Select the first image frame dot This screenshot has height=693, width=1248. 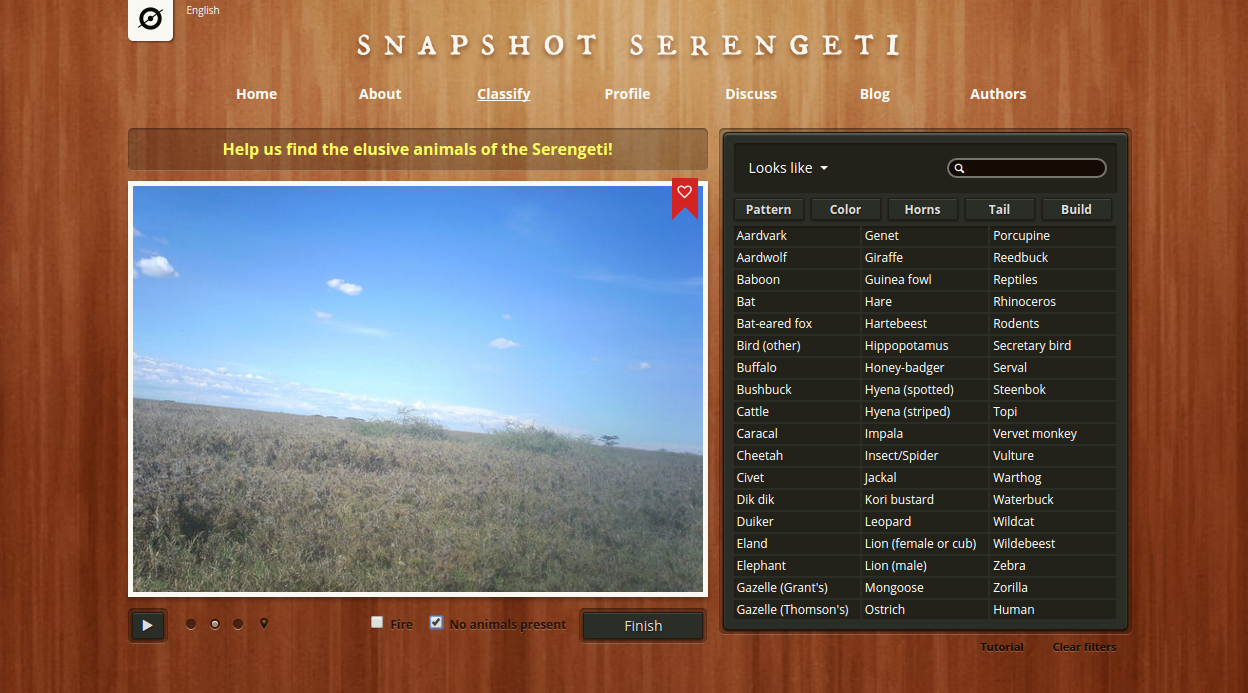[191, 624]
